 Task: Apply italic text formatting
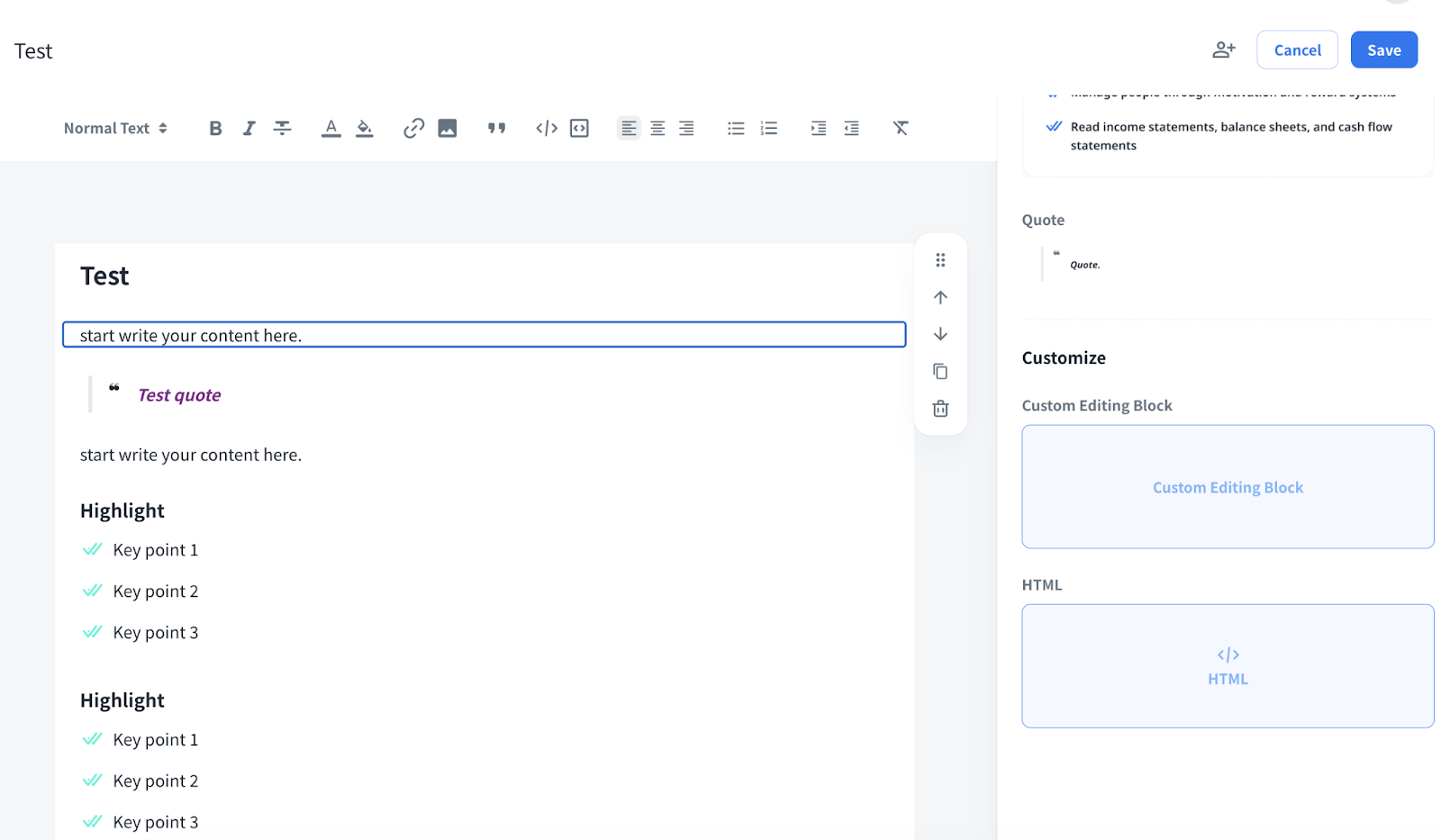click(249, 128)
